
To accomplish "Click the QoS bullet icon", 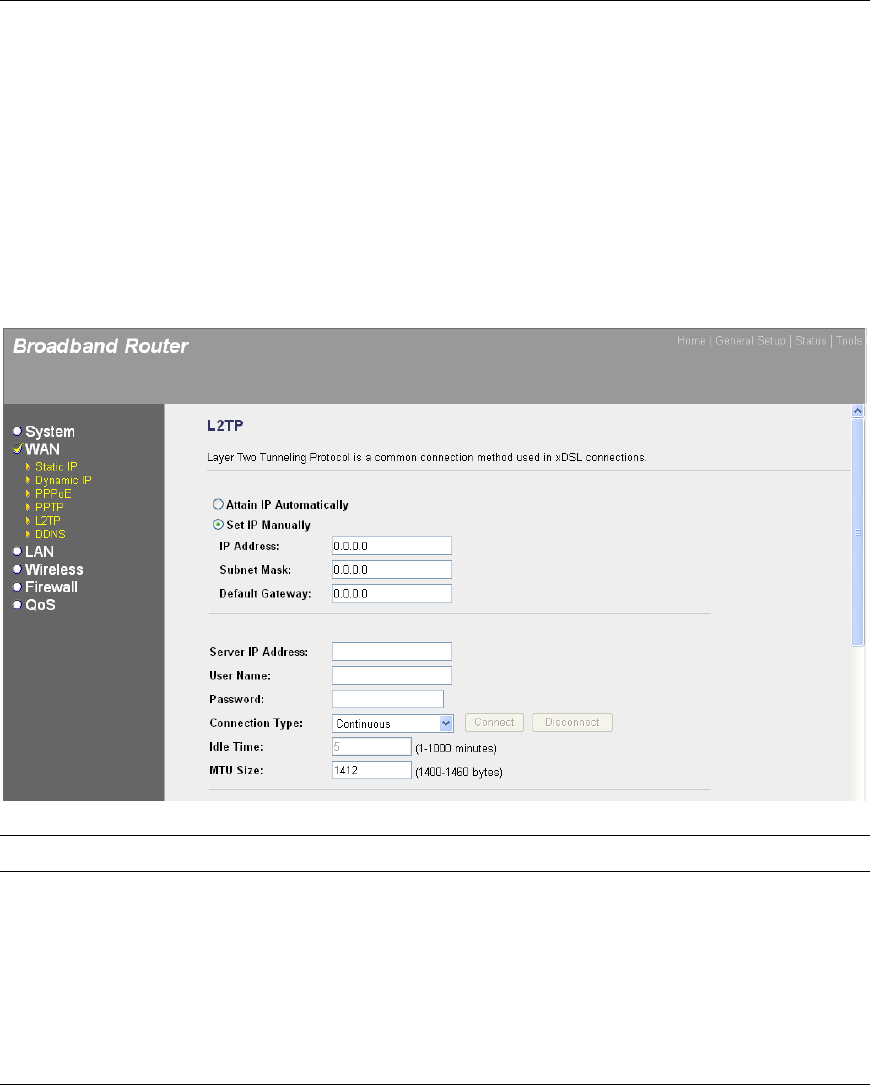I will 17,605.
